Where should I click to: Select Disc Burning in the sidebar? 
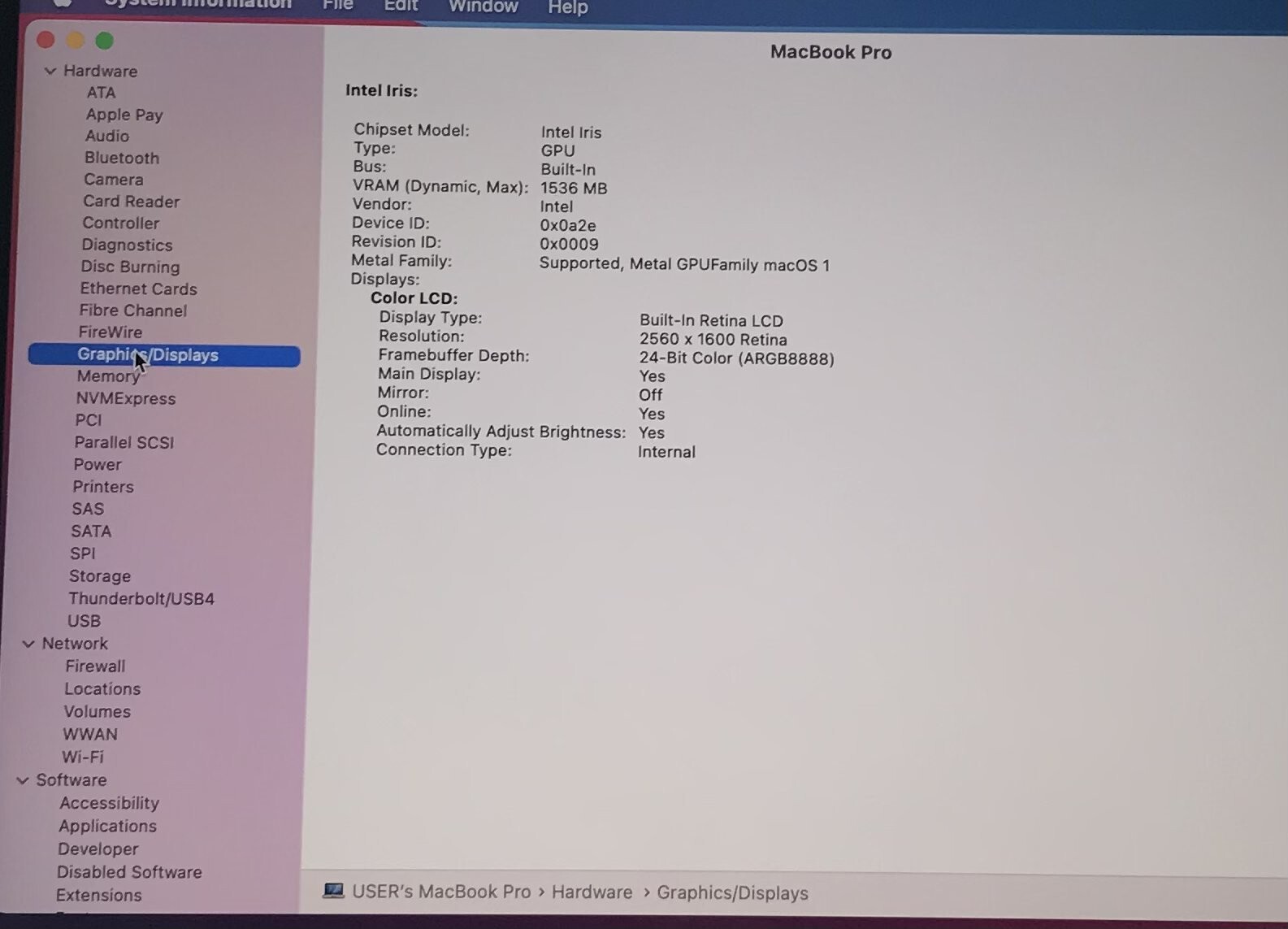[130, 267]
